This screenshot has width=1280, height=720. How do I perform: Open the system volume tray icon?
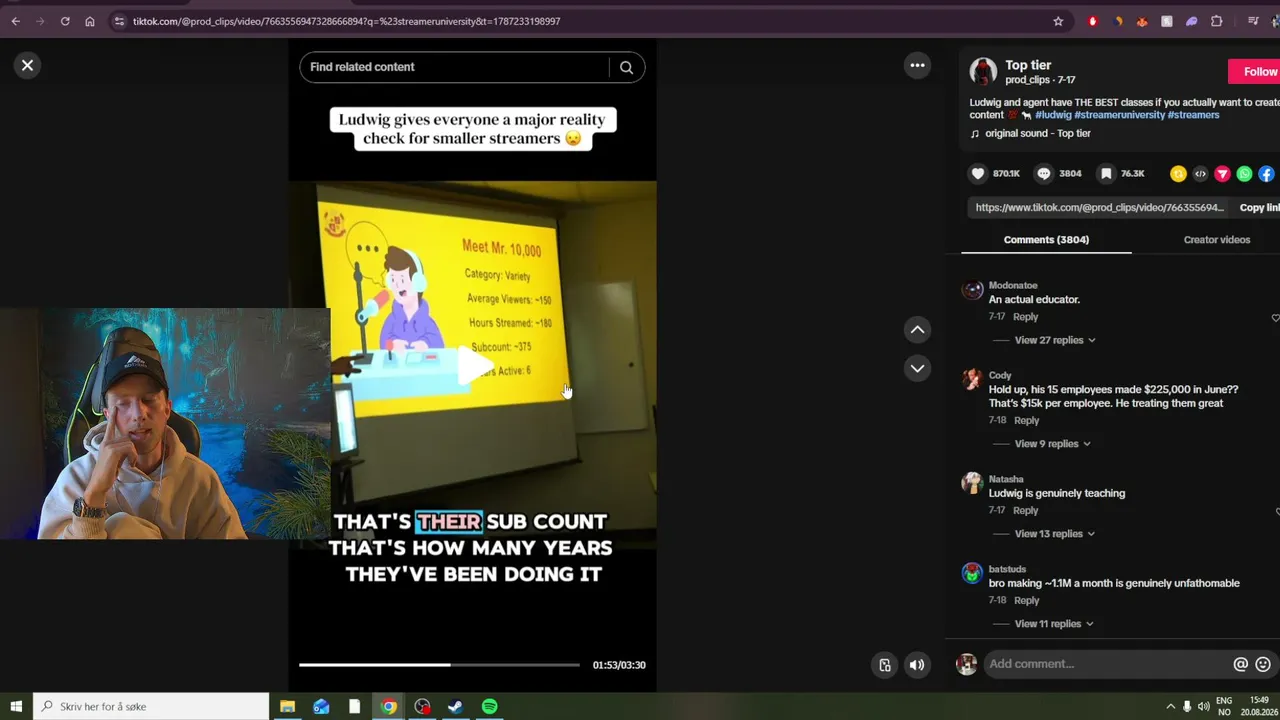1203,707
